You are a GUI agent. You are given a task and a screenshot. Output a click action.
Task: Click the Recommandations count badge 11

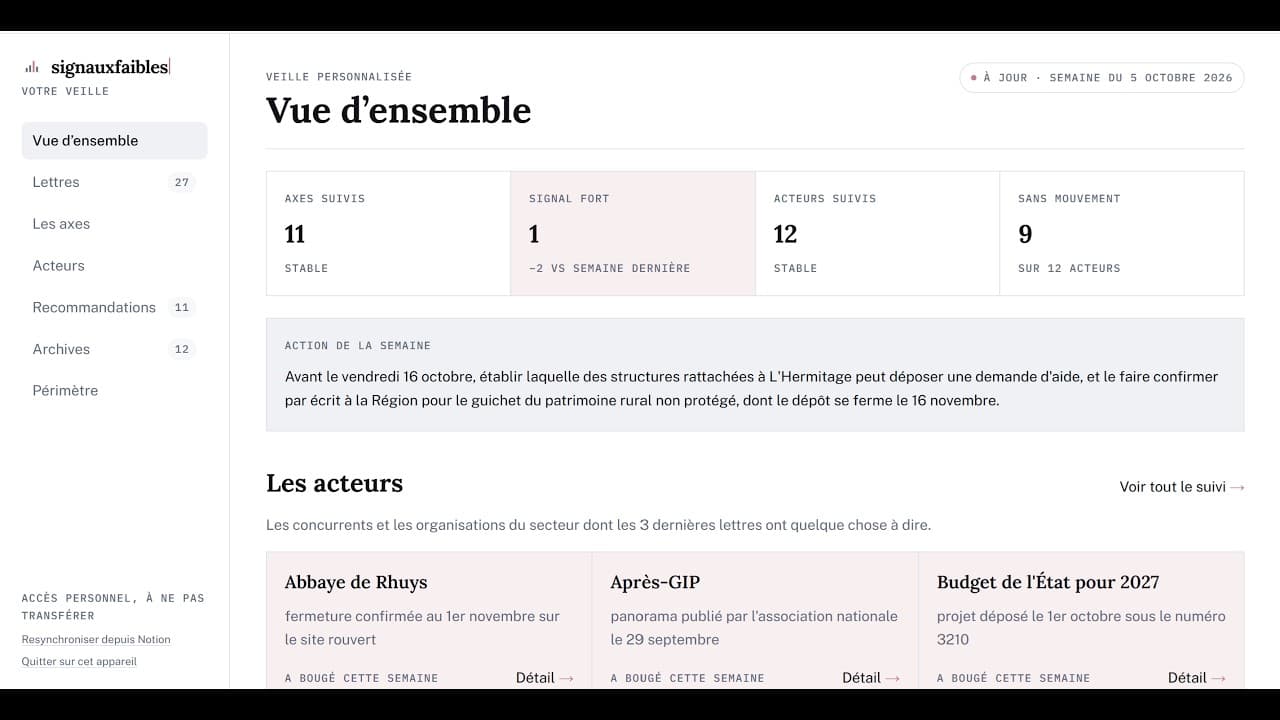coord(181,307)
